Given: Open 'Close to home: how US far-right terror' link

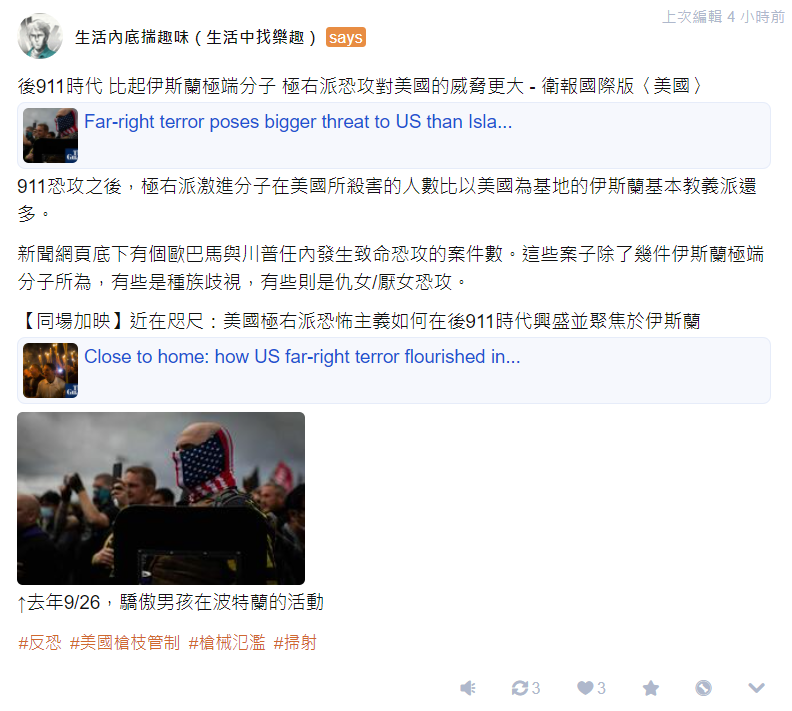Looking at the screenshot, I should click(x=302, y=357).
